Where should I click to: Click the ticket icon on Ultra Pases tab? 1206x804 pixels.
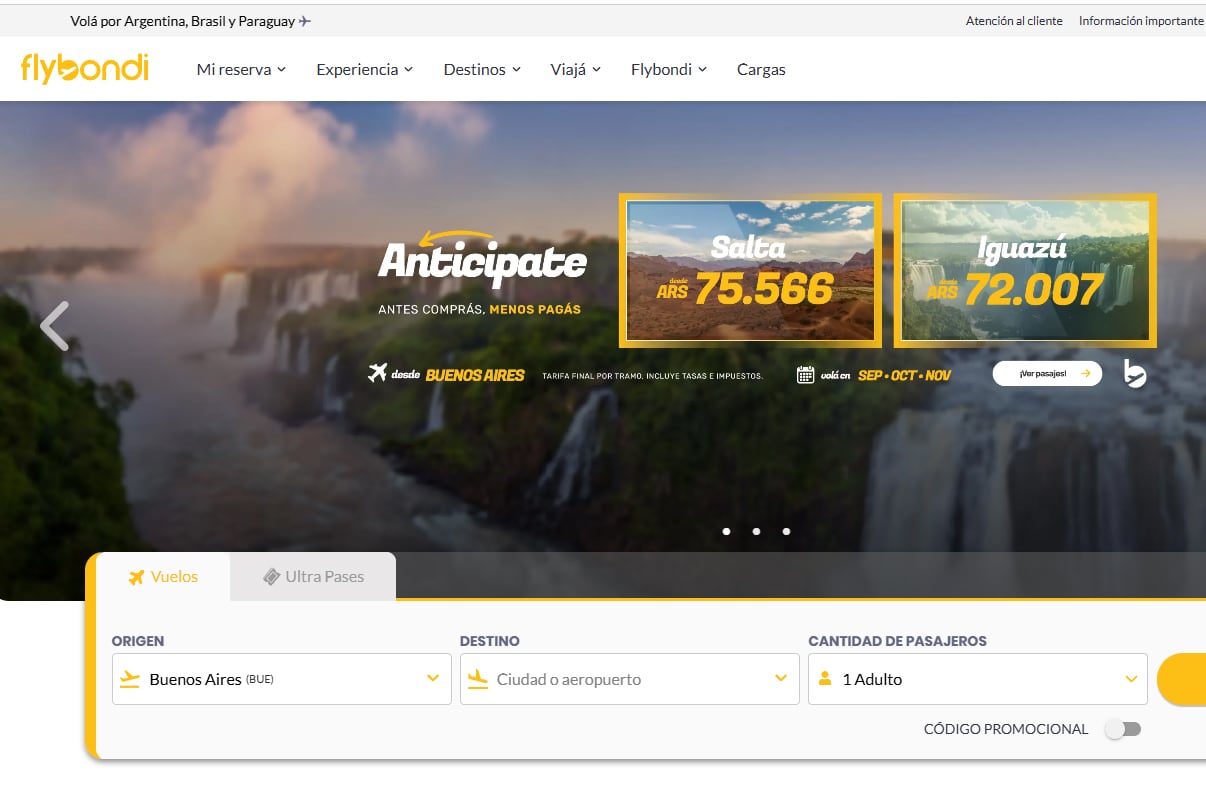click(x=271, y=577)
